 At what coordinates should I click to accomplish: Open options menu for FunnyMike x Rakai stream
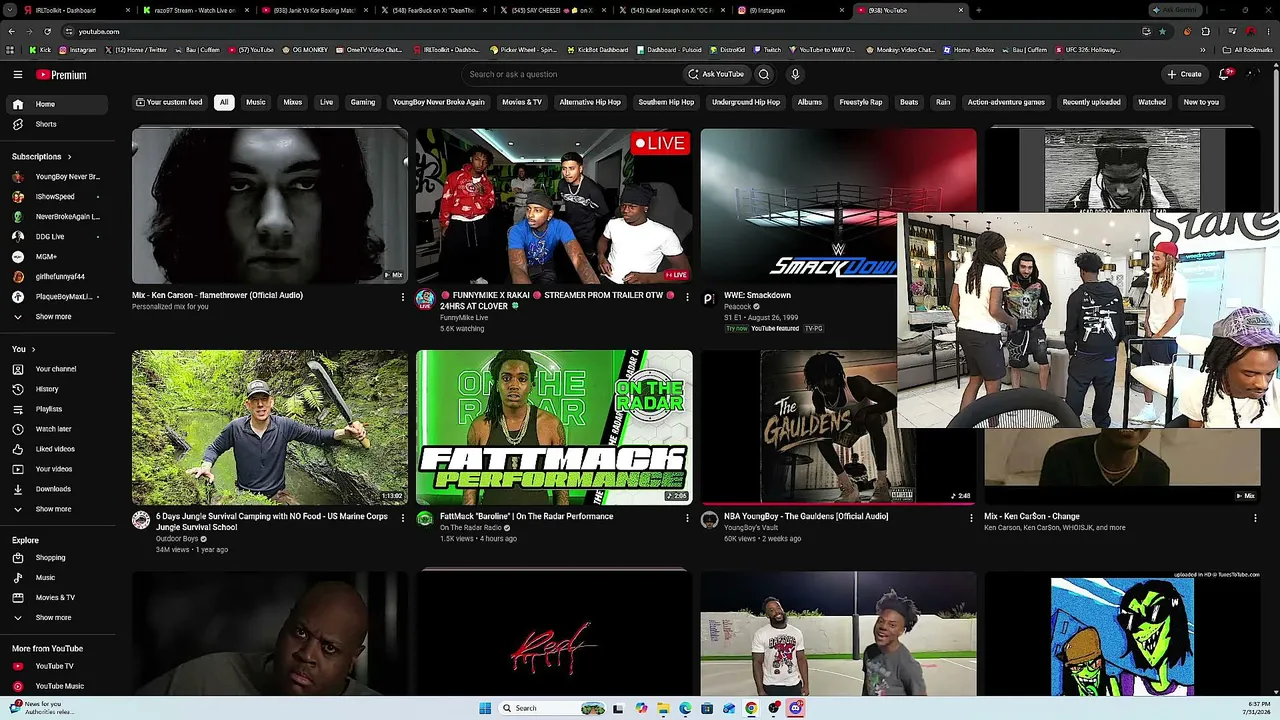687,297
